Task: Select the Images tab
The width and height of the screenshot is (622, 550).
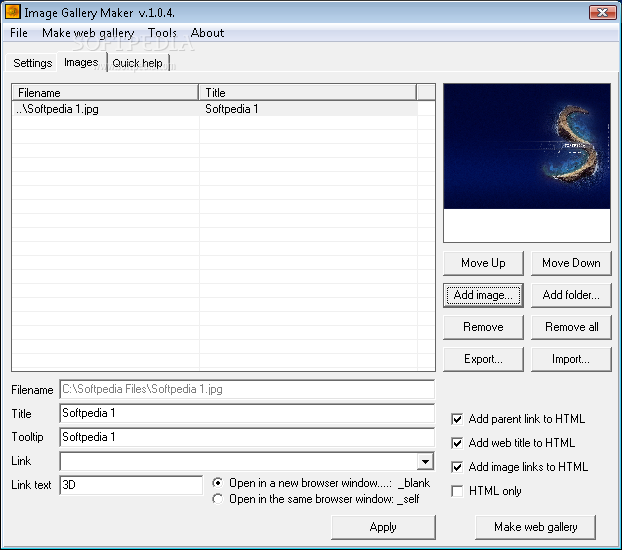Action: (81, 62)
